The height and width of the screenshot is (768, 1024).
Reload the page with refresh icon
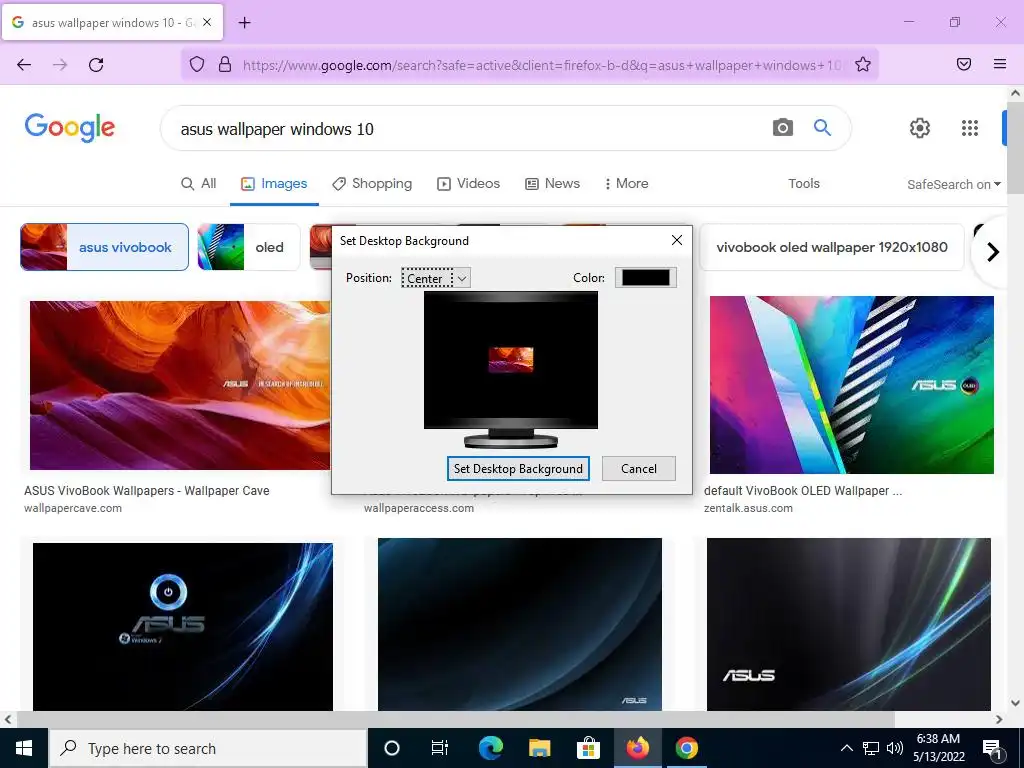click(x=96, y=64)
